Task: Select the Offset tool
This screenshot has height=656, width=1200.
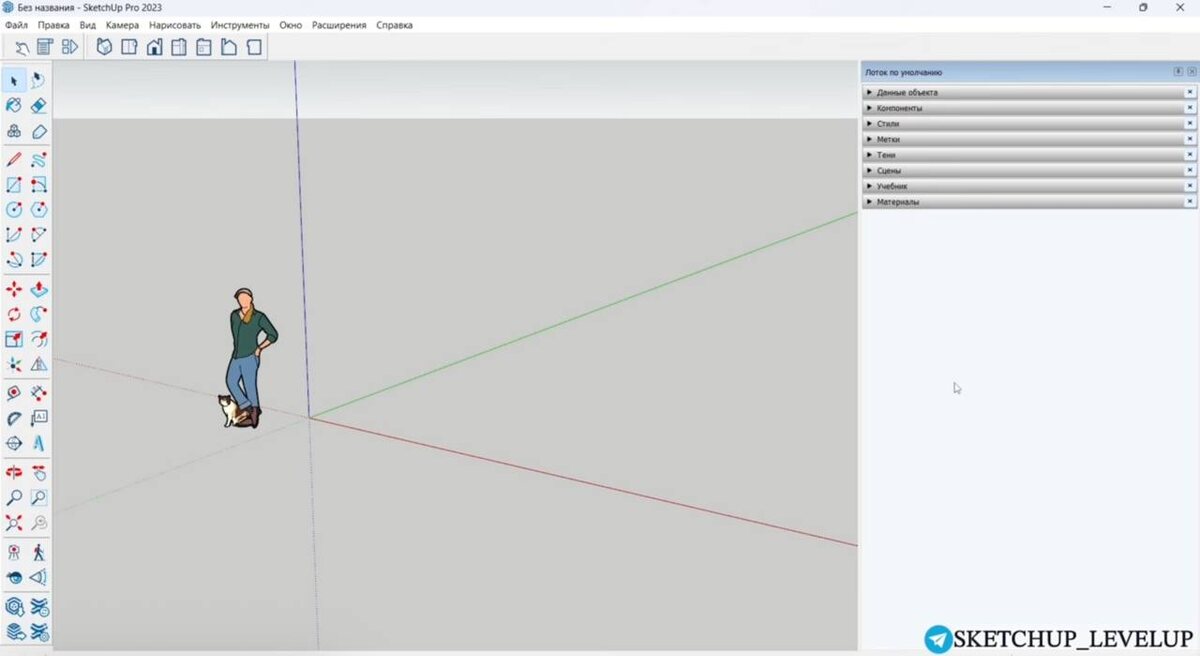Action: (x=38, y=339)
